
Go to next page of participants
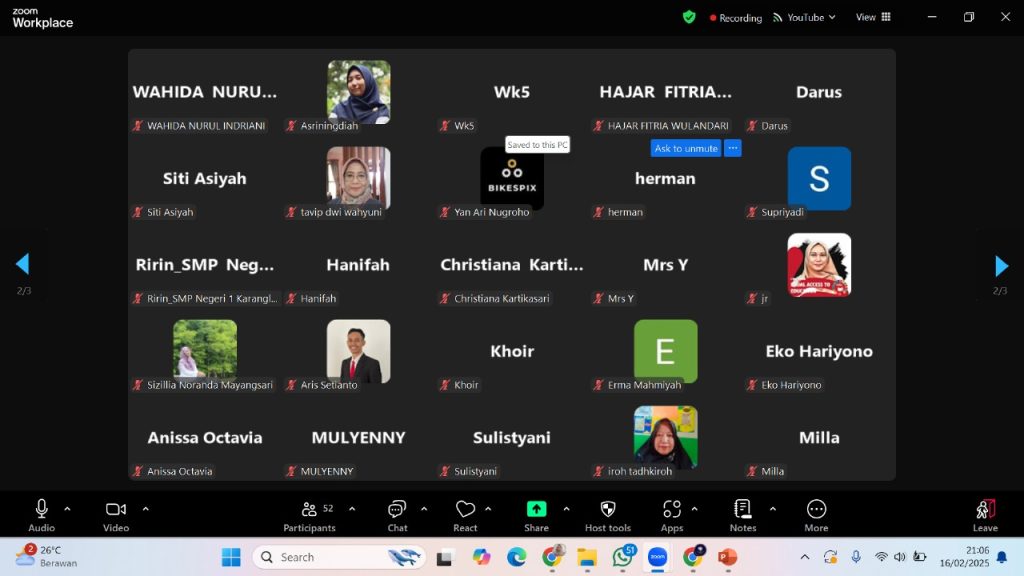click(x=1001, y=265)
